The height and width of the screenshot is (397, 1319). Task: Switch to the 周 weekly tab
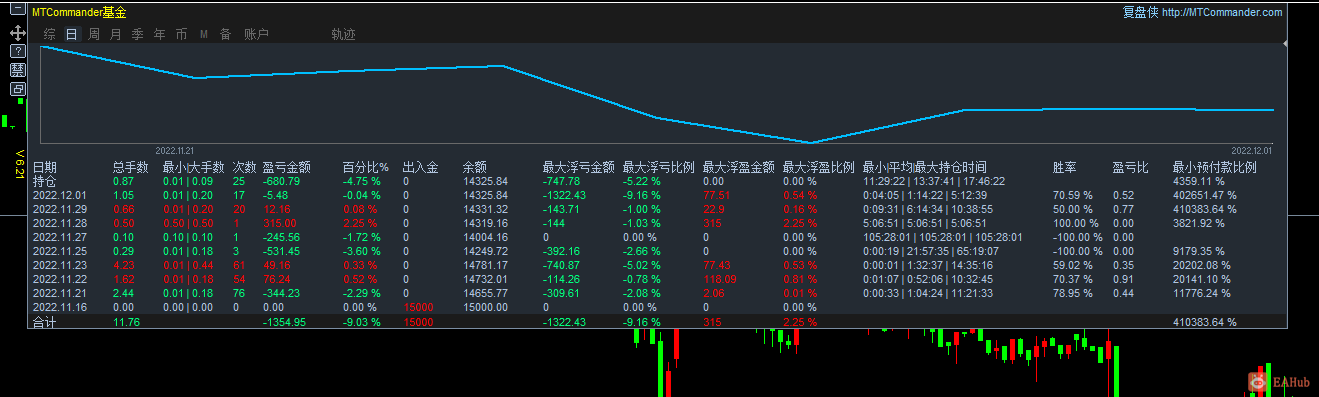coord(94,34)
